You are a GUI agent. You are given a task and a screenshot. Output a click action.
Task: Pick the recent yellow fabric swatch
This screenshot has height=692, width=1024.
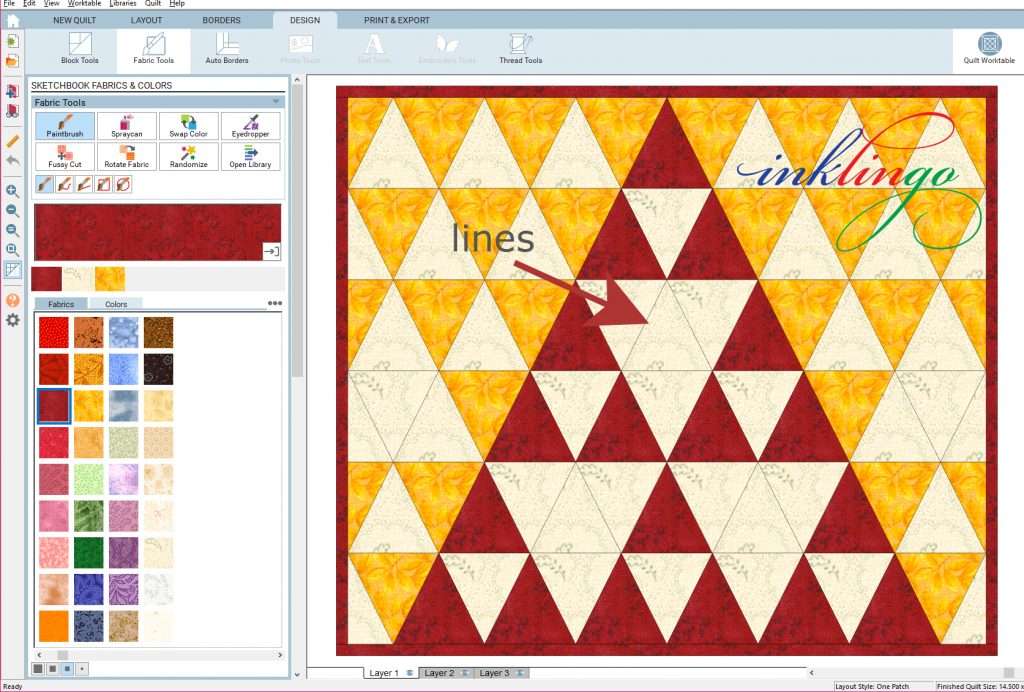click(110, 279)
